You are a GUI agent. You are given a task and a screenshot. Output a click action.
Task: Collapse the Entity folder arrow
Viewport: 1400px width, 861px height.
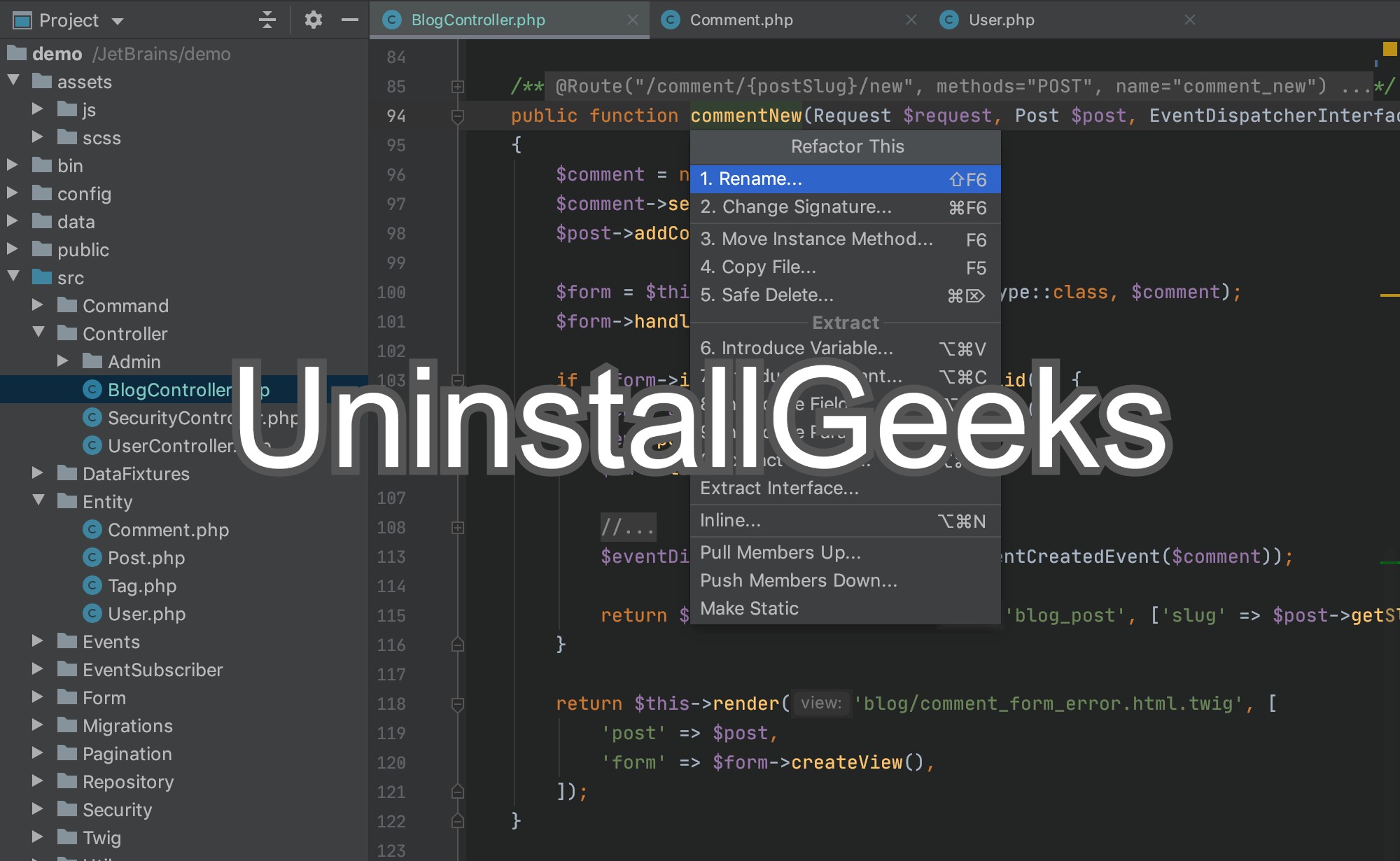coord(38,500)
